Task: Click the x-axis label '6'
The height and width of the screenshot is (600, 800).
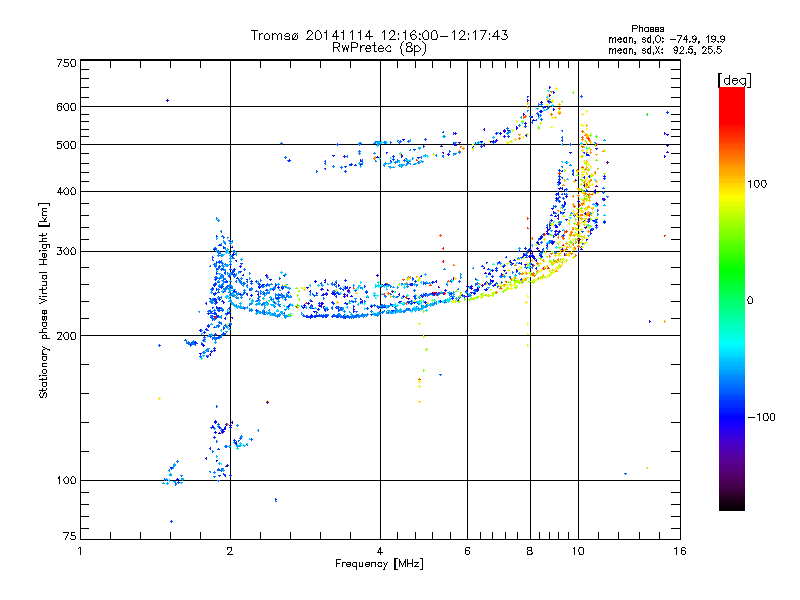Action: click(467, 551)
